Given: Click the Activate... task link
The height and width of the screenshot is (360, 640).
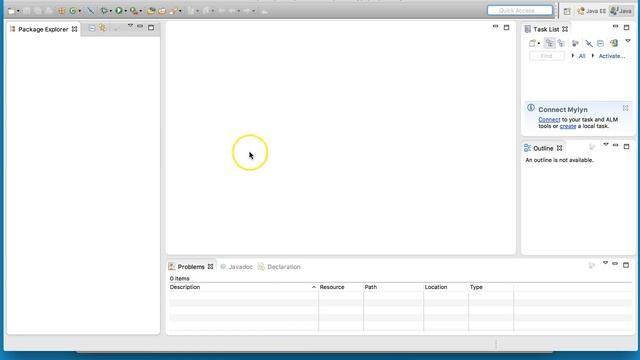Looking at the screenshot, I should pos(611,56).
